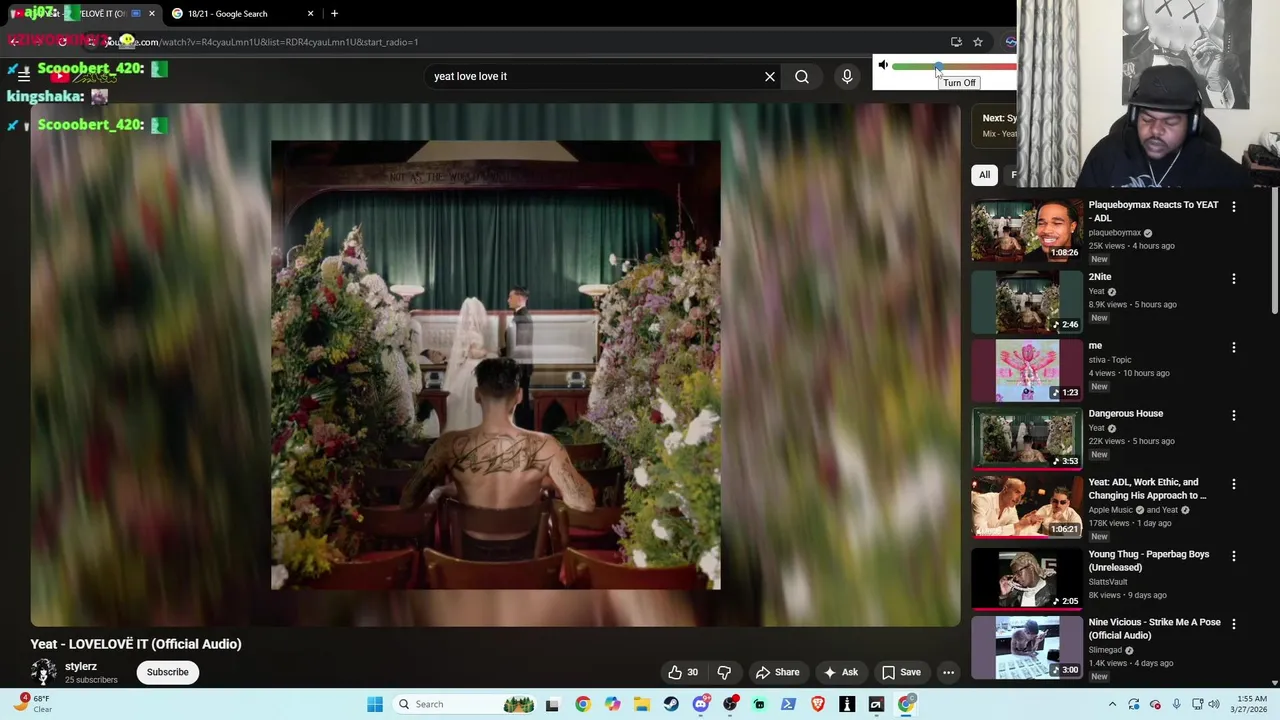Open Nine Vicious - Strike Me A Pose title
The height and width of the screenshot is (720, 1280).
pos(1155,629)
